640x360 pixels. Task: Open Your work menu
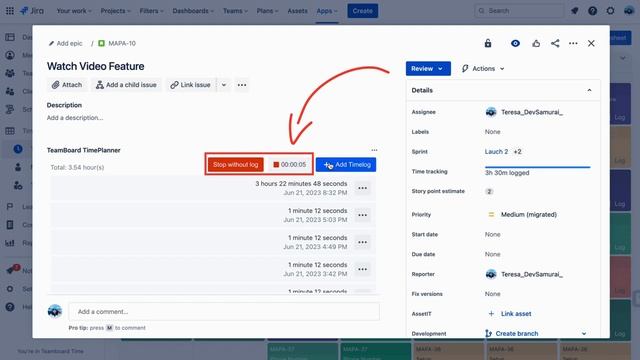coord(74,11)
